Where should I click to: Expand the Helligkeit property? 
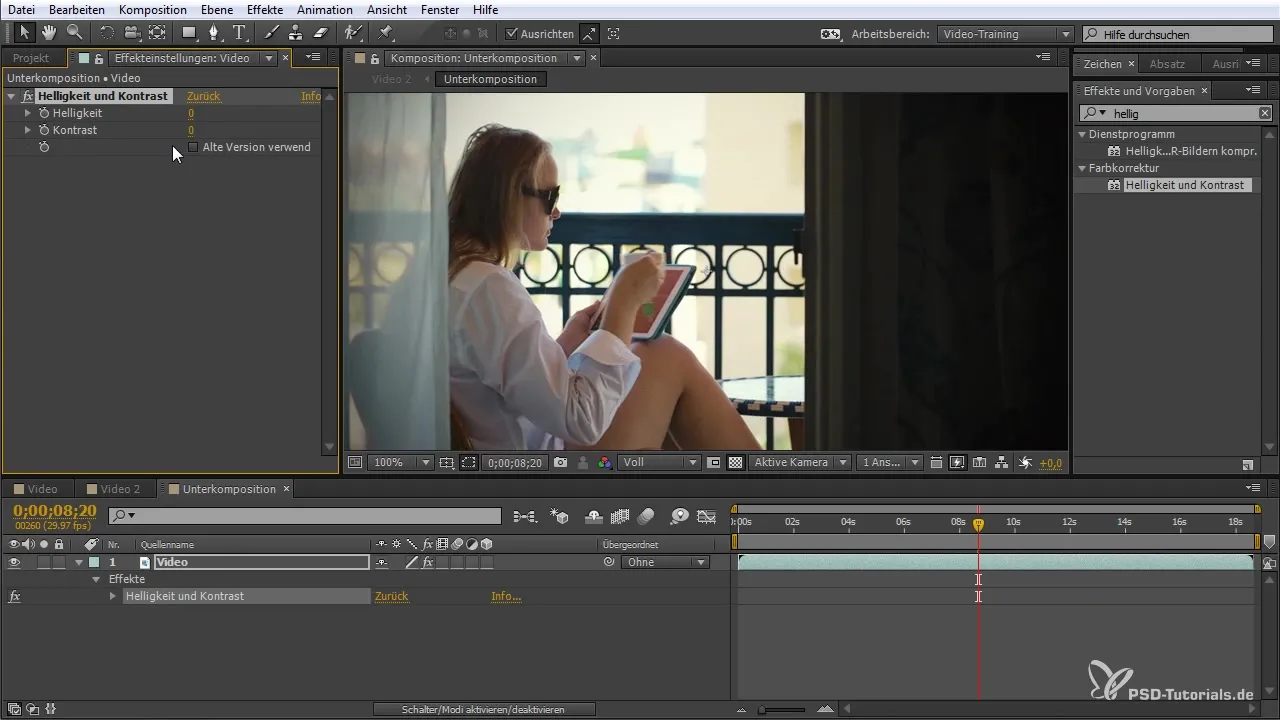point(28,113)
